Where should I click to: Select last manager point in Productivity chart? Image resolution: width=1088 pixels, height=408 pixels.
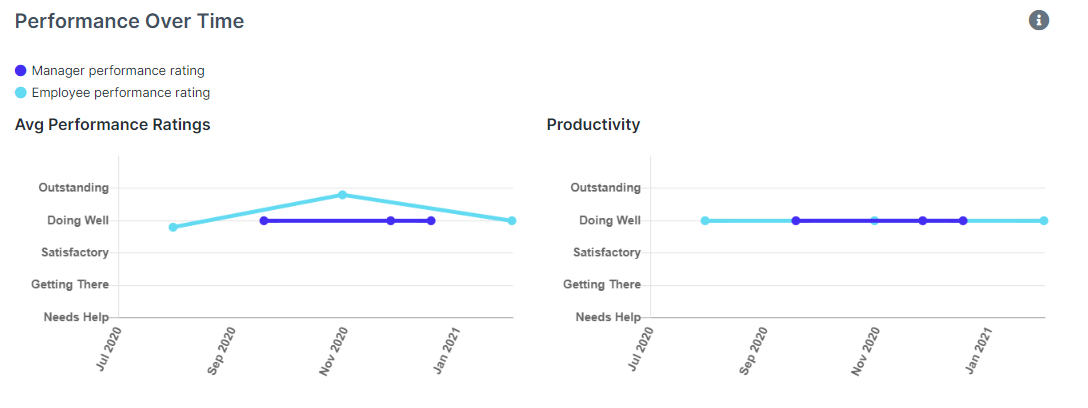(963, 221)
